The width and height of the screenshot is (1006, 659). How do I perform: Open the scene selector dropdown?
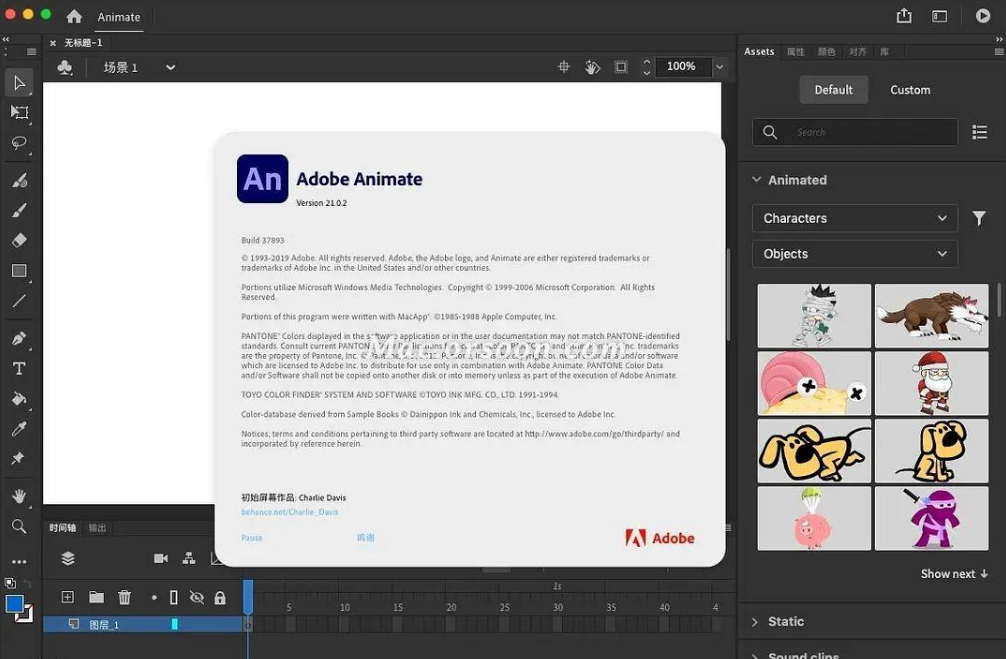tap(170, 67)
